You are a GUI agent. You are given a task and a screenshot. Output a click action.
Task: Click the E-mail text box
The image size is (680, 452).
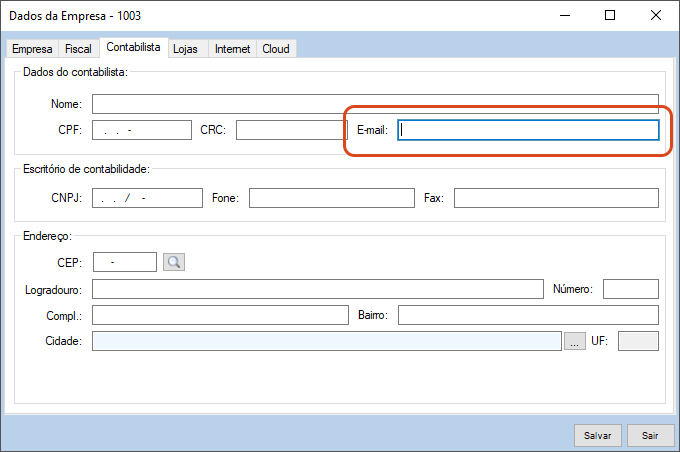(528, 130)
